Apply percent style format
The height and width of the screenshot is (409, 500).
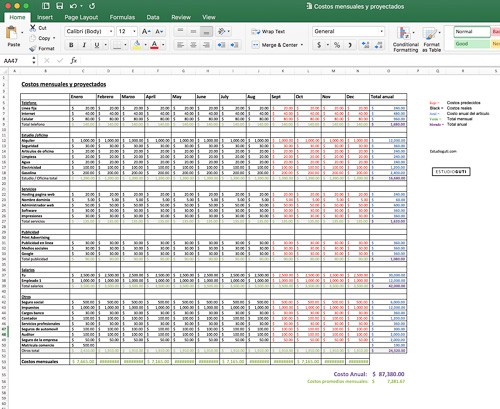(337, 45)
